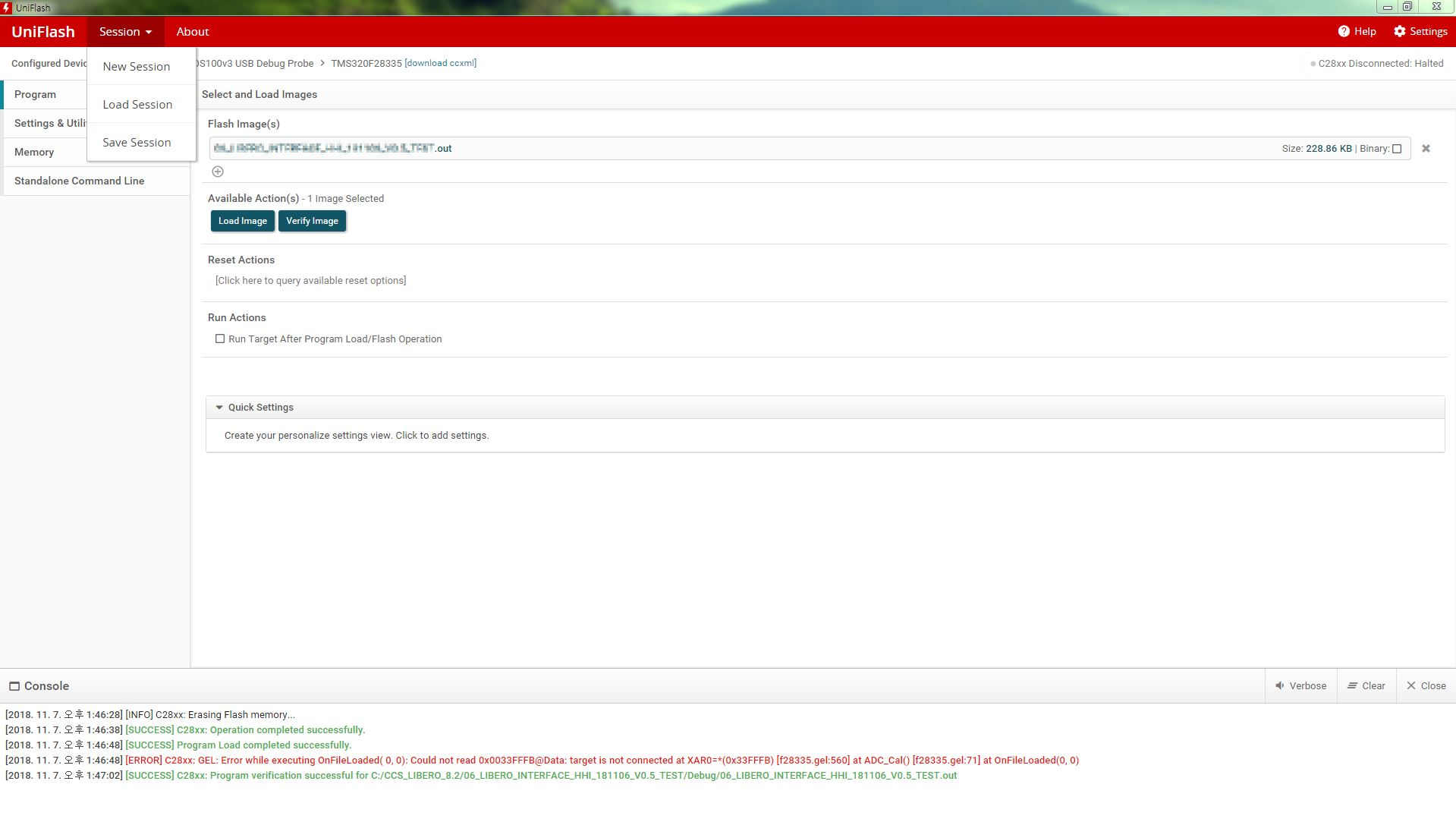This screenshot has width=1456, height=819.
Task: Open Settings via the gear icon
Action: tap(1400, 31)
